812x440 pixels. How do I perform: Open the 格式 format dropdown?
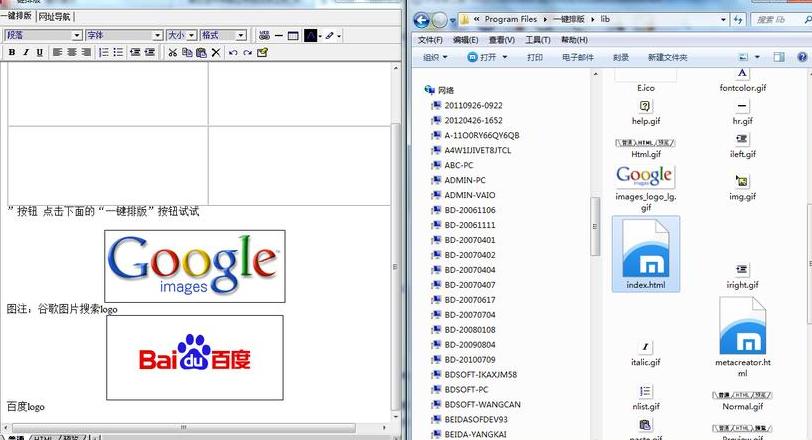tap(223, 35)
